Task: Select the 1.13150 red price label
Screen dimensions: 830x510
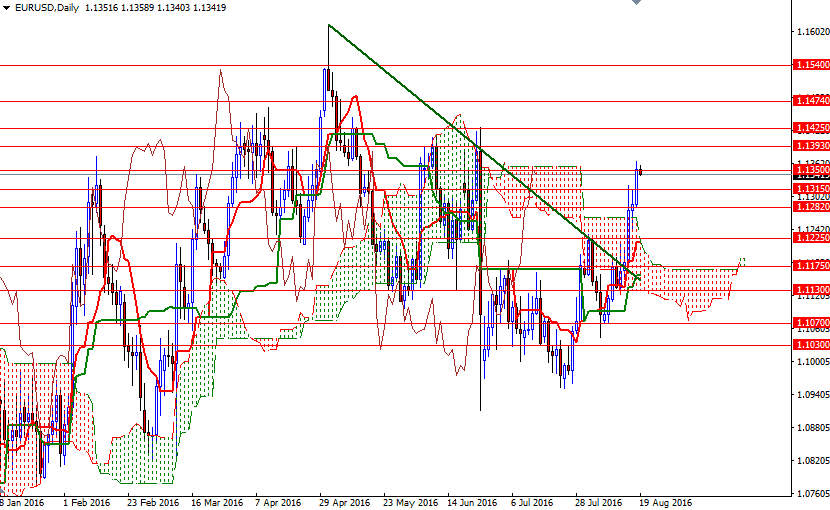Action: (811, 189)
